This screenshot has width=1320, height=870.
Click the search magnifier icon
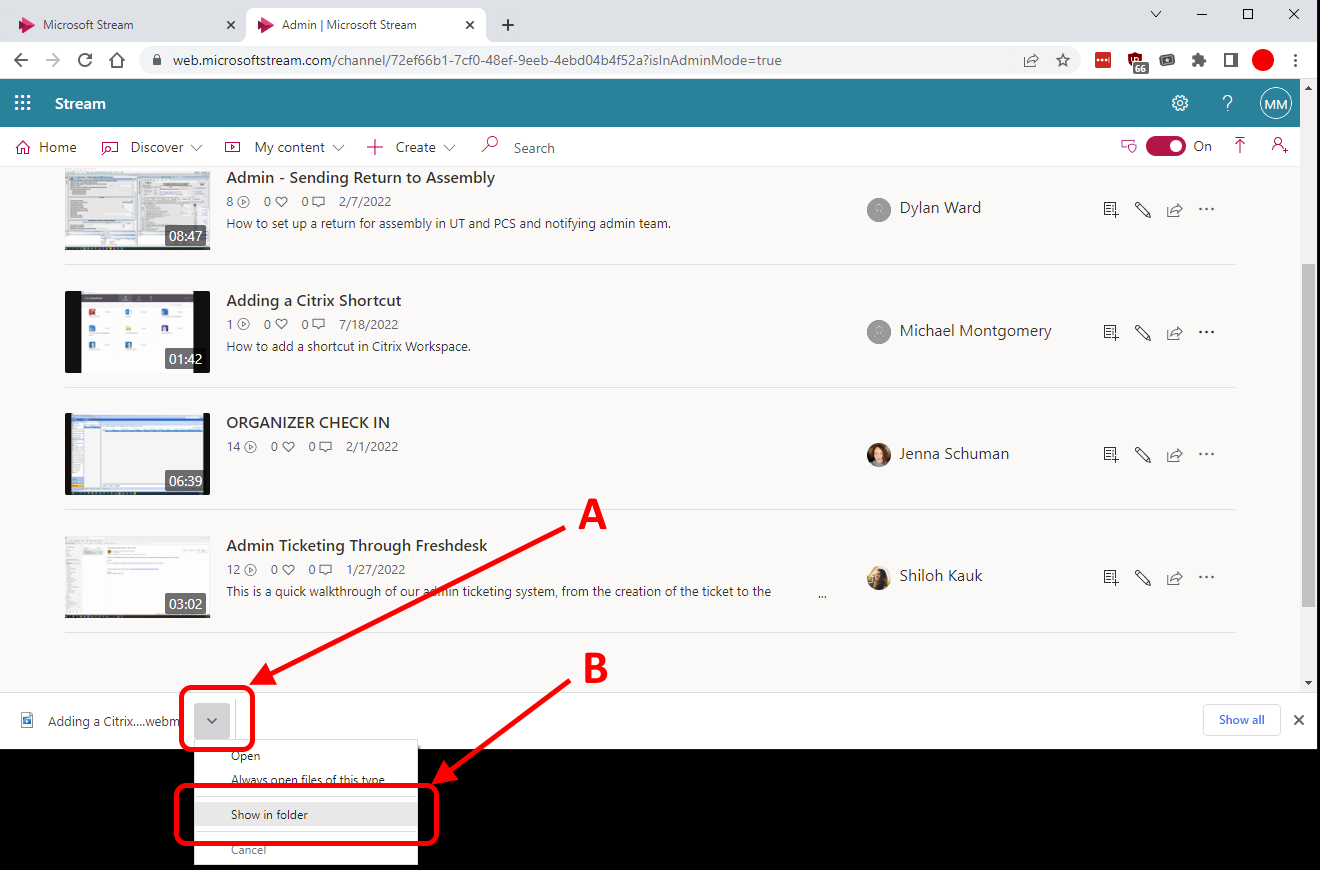pyautogui.click(x=490, y=146)
